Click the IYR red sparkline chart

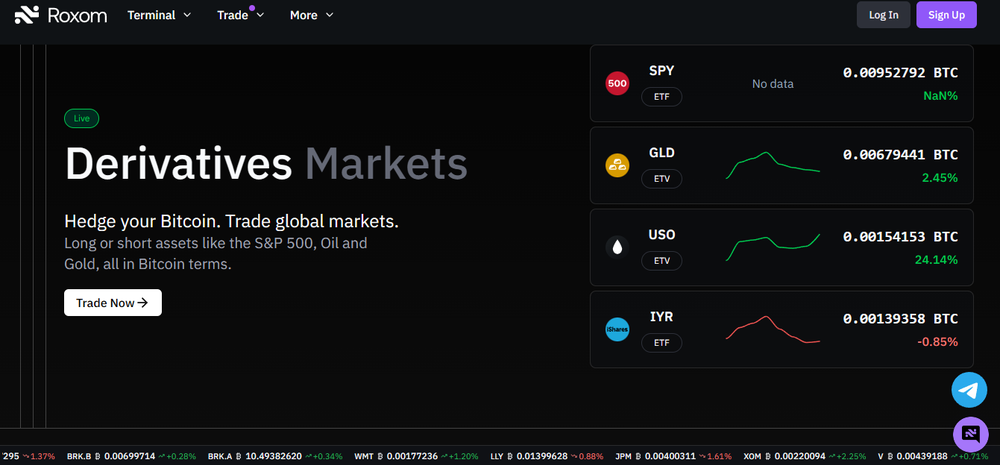[773, 329]
